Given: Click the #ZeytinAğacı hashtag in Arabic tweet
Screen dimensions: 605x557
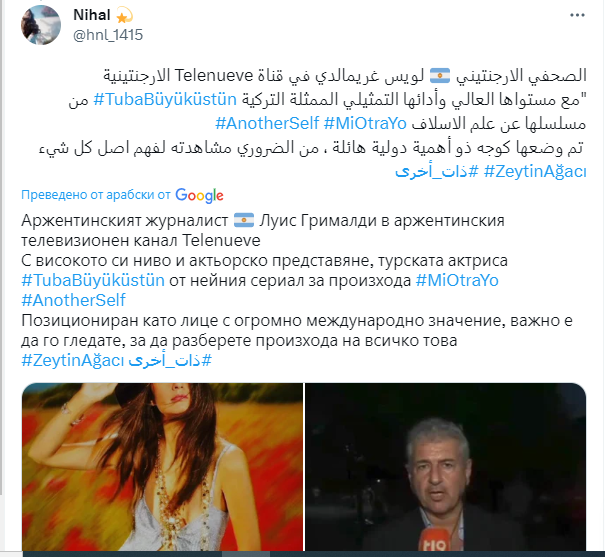Looking at the screenshot, I should (535, 171).
